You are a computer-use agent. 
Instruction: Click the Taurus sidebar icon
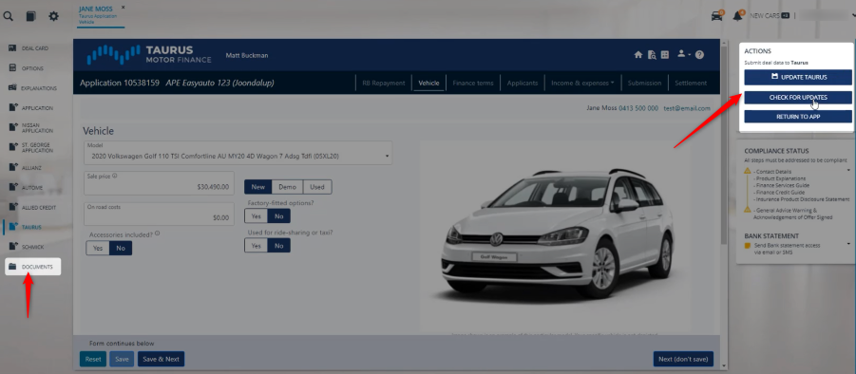coord(12,227)
